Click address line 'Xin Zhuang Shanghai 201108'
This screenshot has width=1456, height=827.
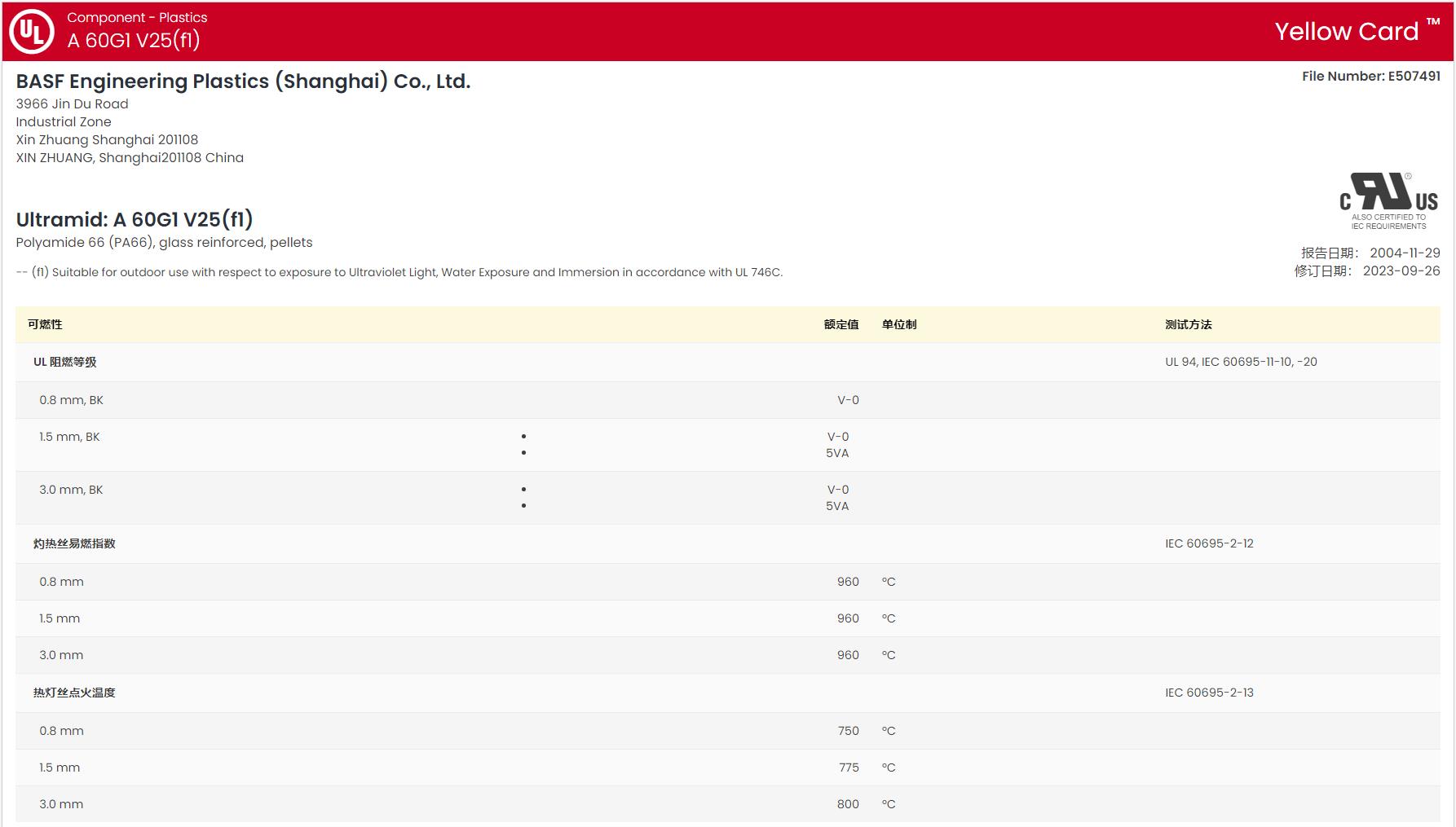pos(107,139)
